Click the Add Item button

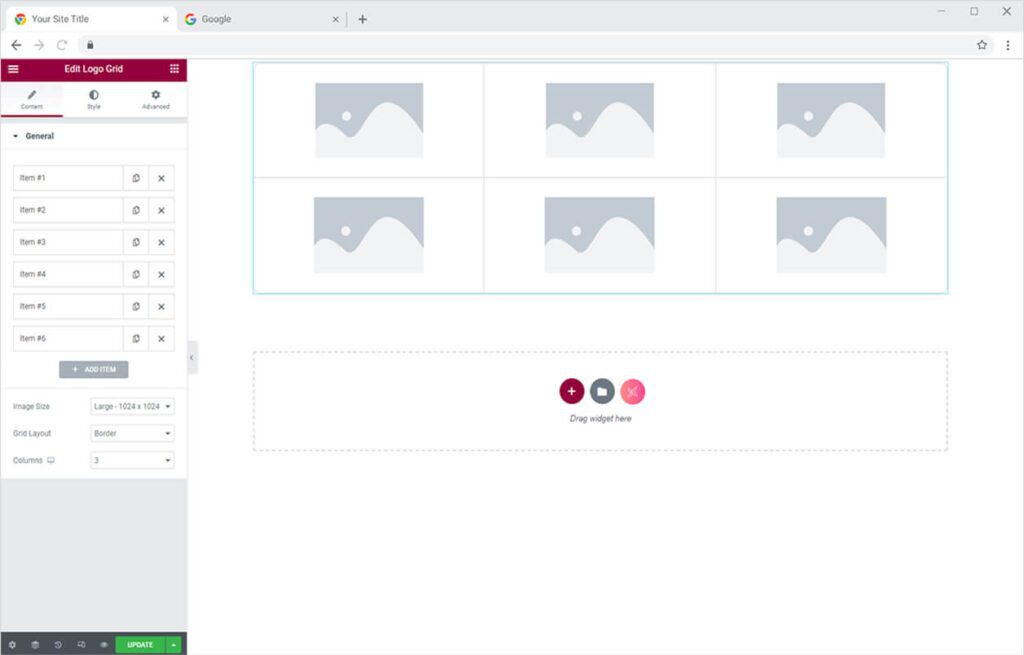94,369
